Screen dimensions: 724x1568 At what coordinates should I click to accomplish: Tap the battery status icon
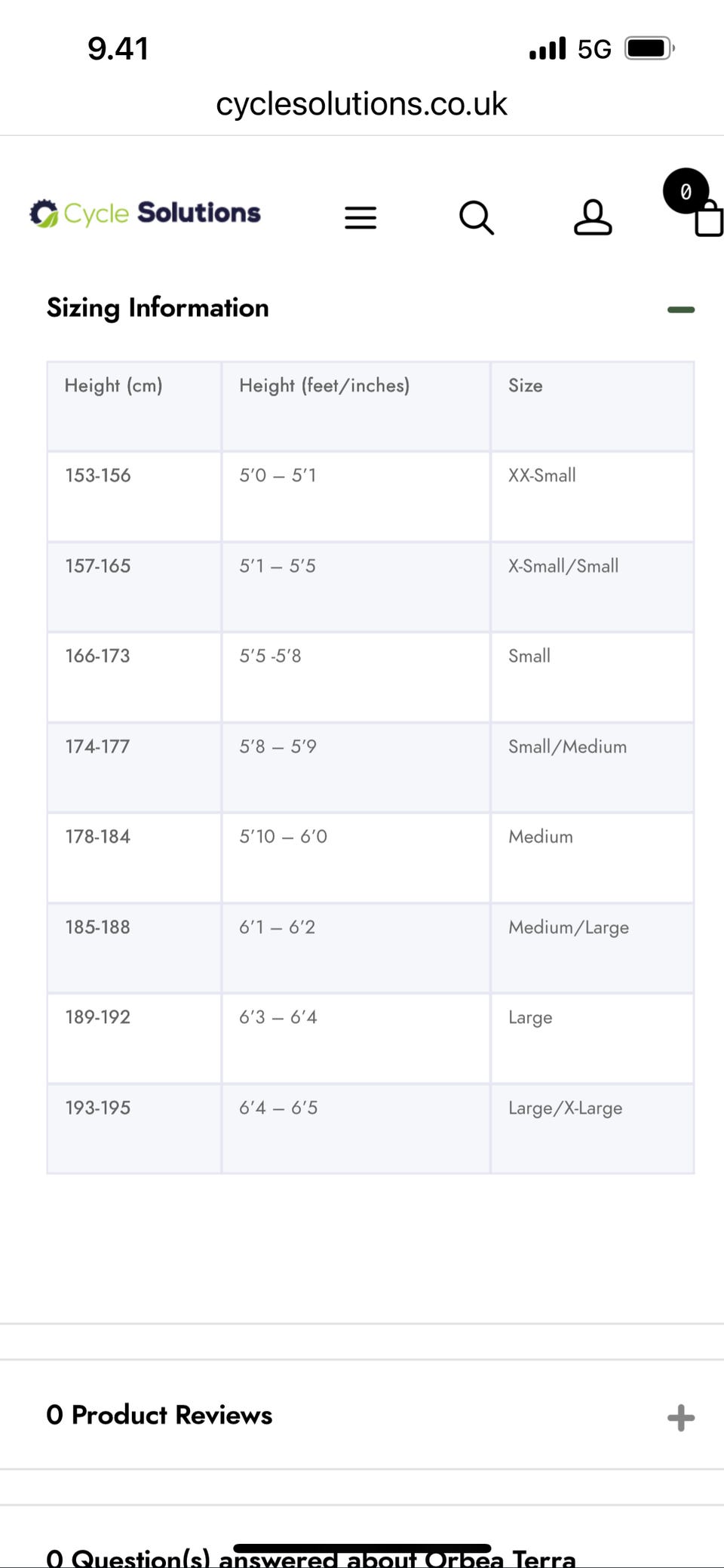point(649,49)
